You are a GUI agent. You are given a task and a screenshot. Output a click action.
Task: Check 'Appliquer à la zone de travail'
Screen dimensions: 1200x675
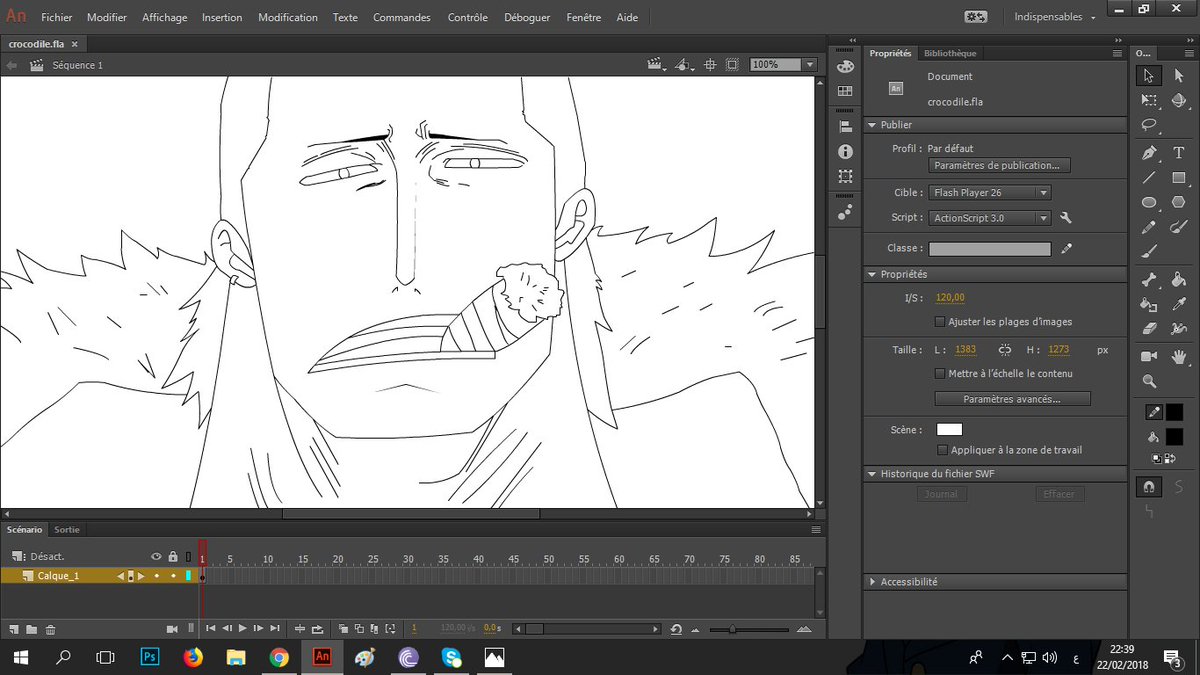(942, 450)
